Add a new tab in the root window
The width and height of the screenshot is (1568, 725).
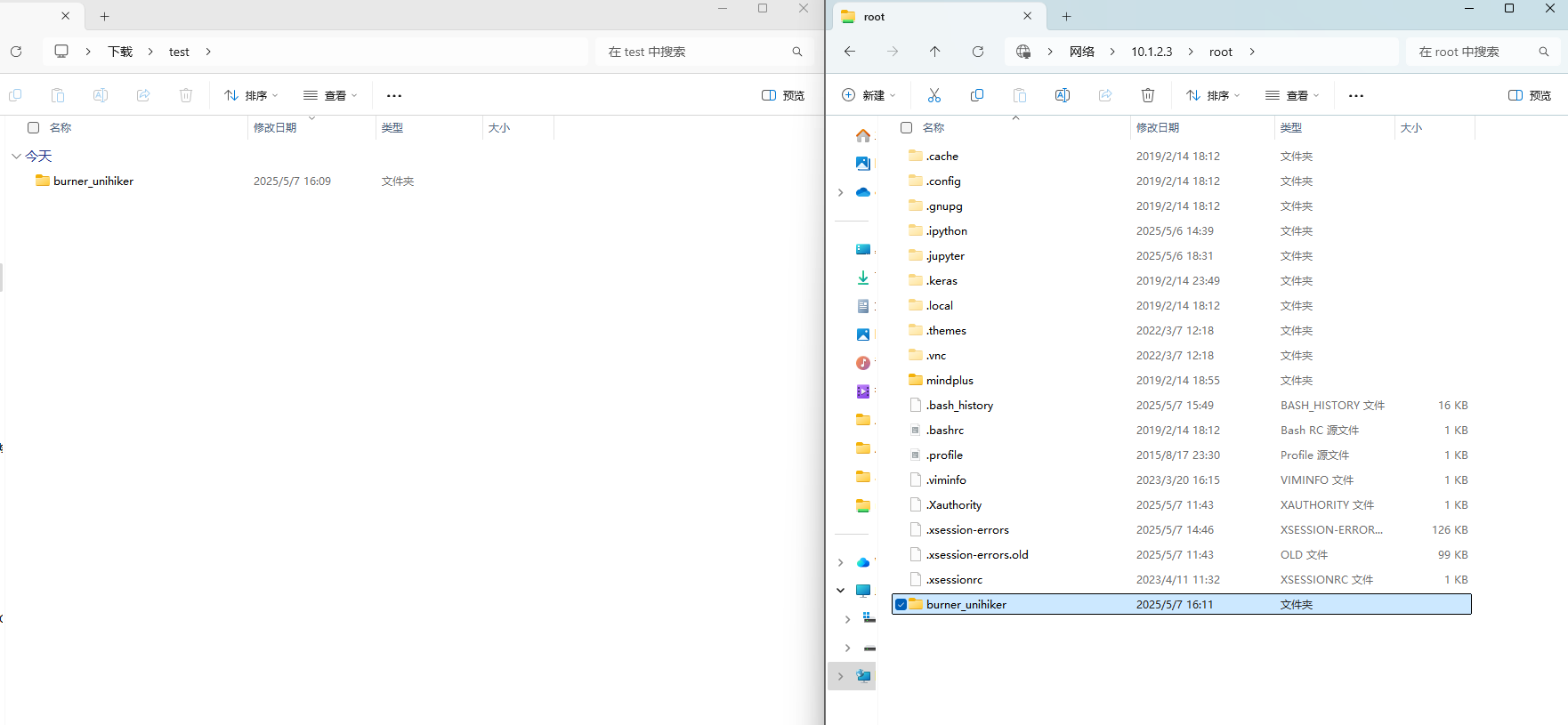click(1066, 17)
